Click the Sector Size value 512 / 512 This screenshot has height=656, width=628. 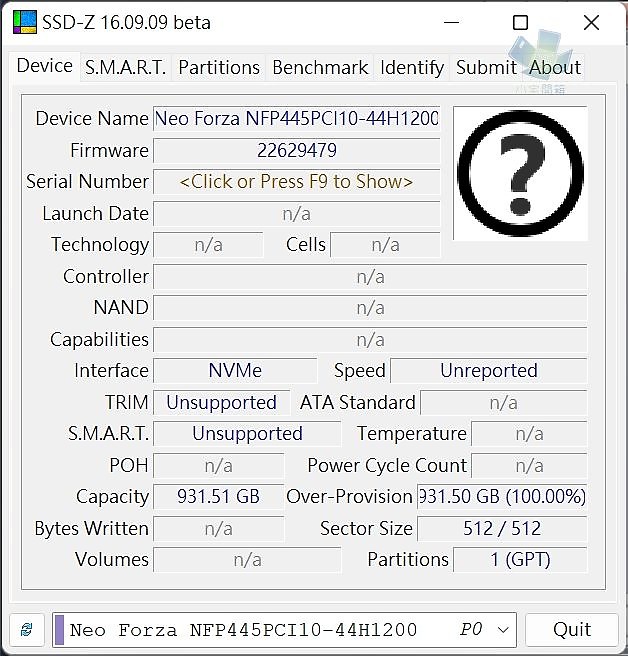click(x=502, y=528)
